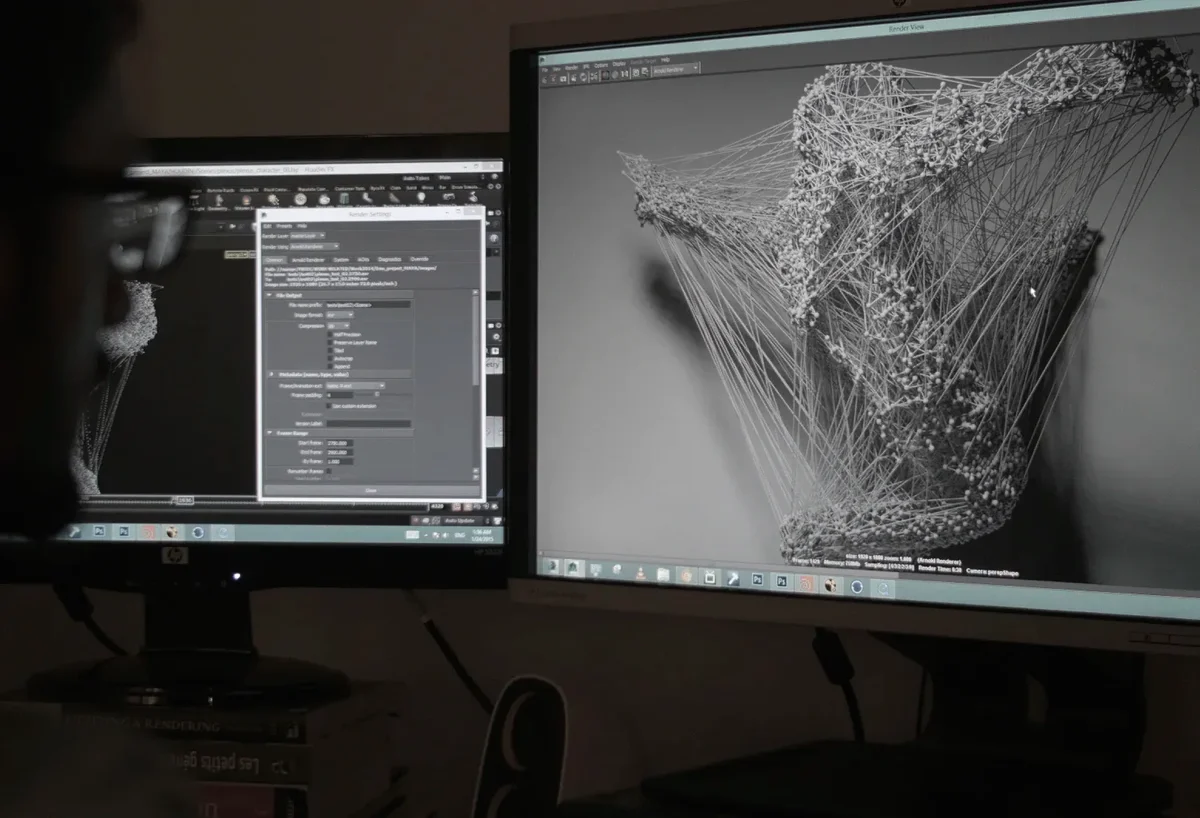Open the Options menu in Render View
The image size is (1200, 818).
601,65
